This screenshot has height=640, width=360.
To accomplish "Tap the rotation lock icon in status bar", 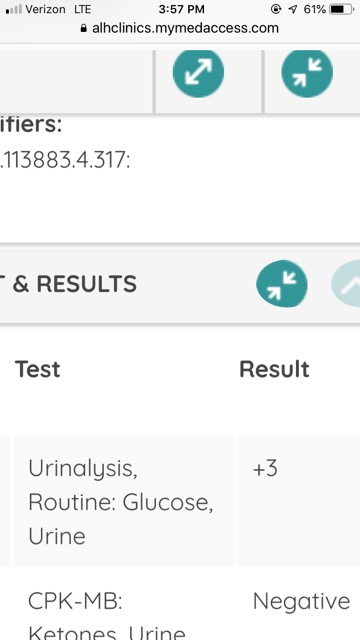I will [x=276, y=9].
